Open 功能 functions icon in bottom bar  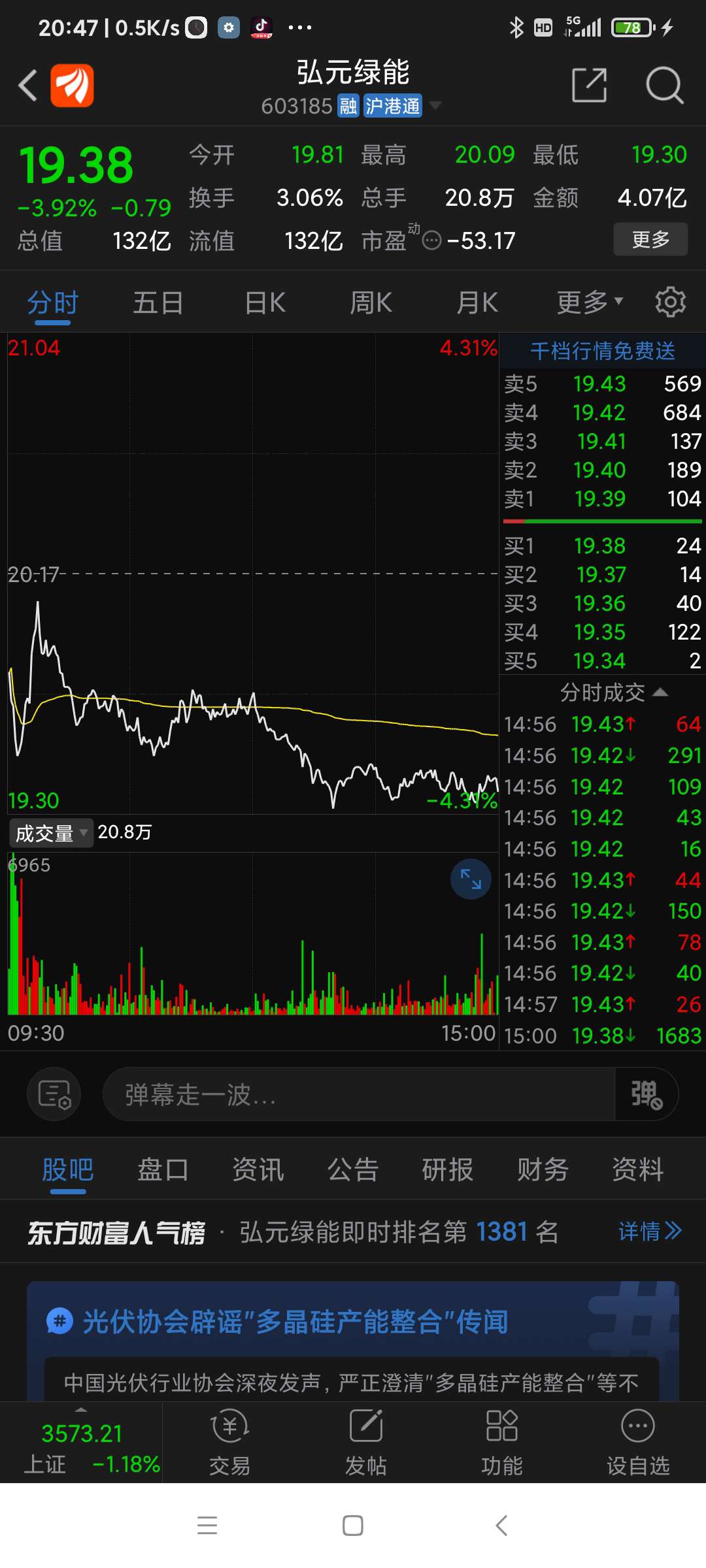point(502,1443)
